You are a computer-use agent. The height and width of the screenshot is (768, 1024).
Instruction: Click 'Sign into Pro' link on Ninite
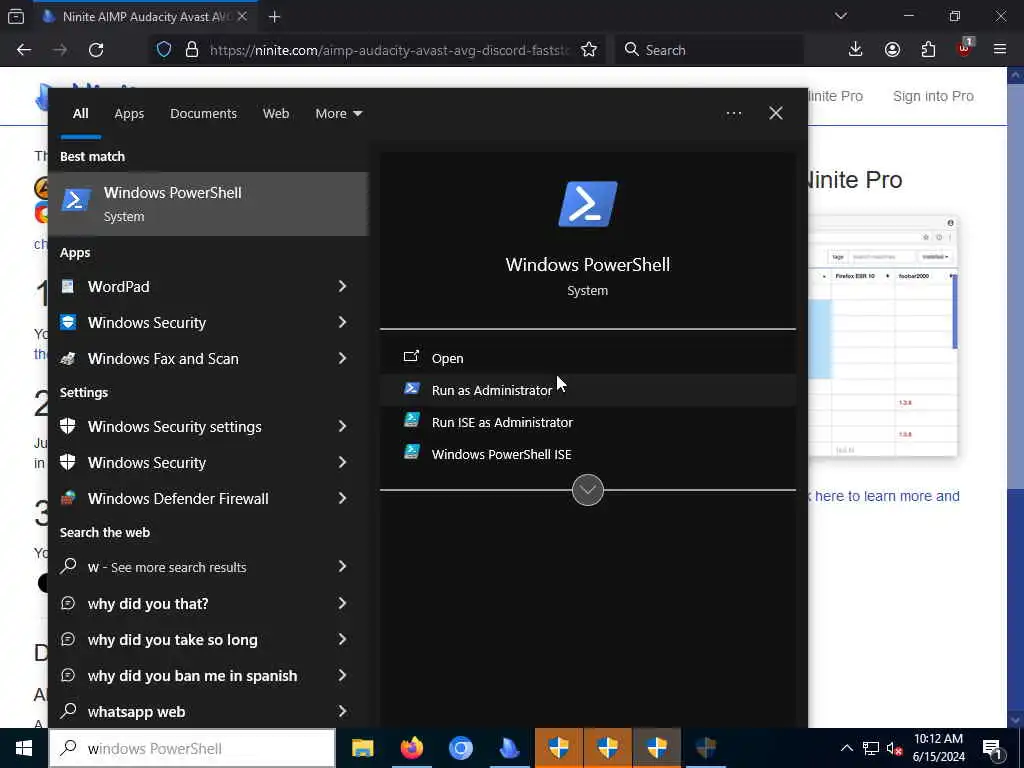pyautogui.click(x=933, y=96)
